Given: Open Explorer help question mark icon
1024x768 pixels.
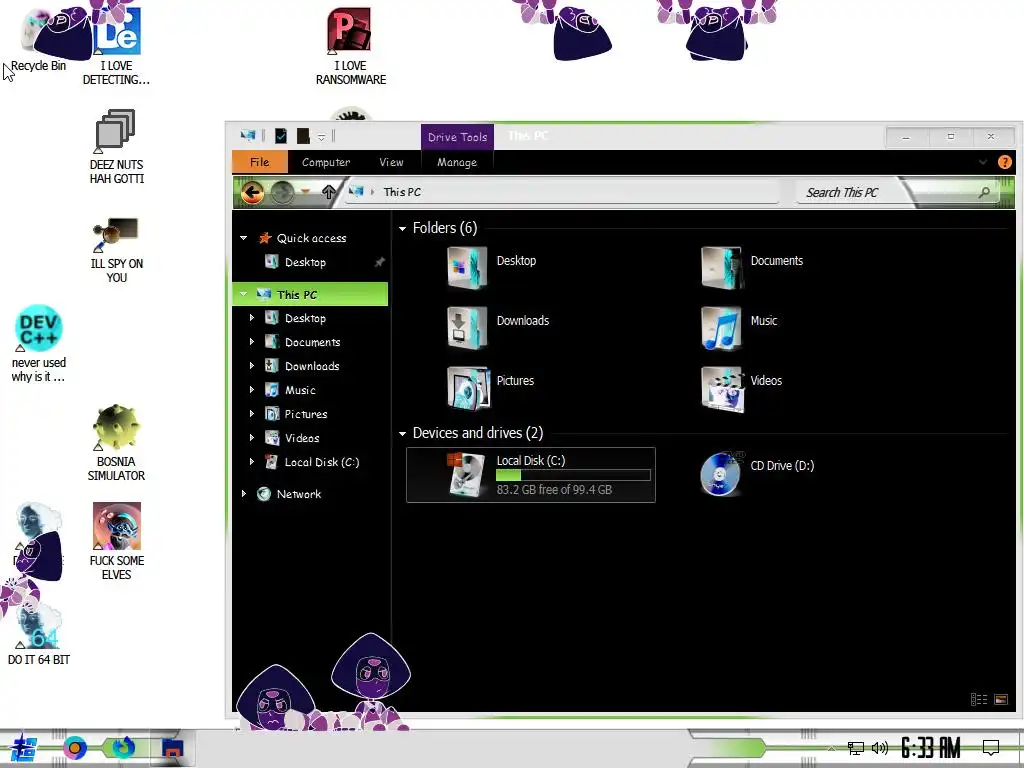Looking at the screenshot, I should [x=1004, y=162].
